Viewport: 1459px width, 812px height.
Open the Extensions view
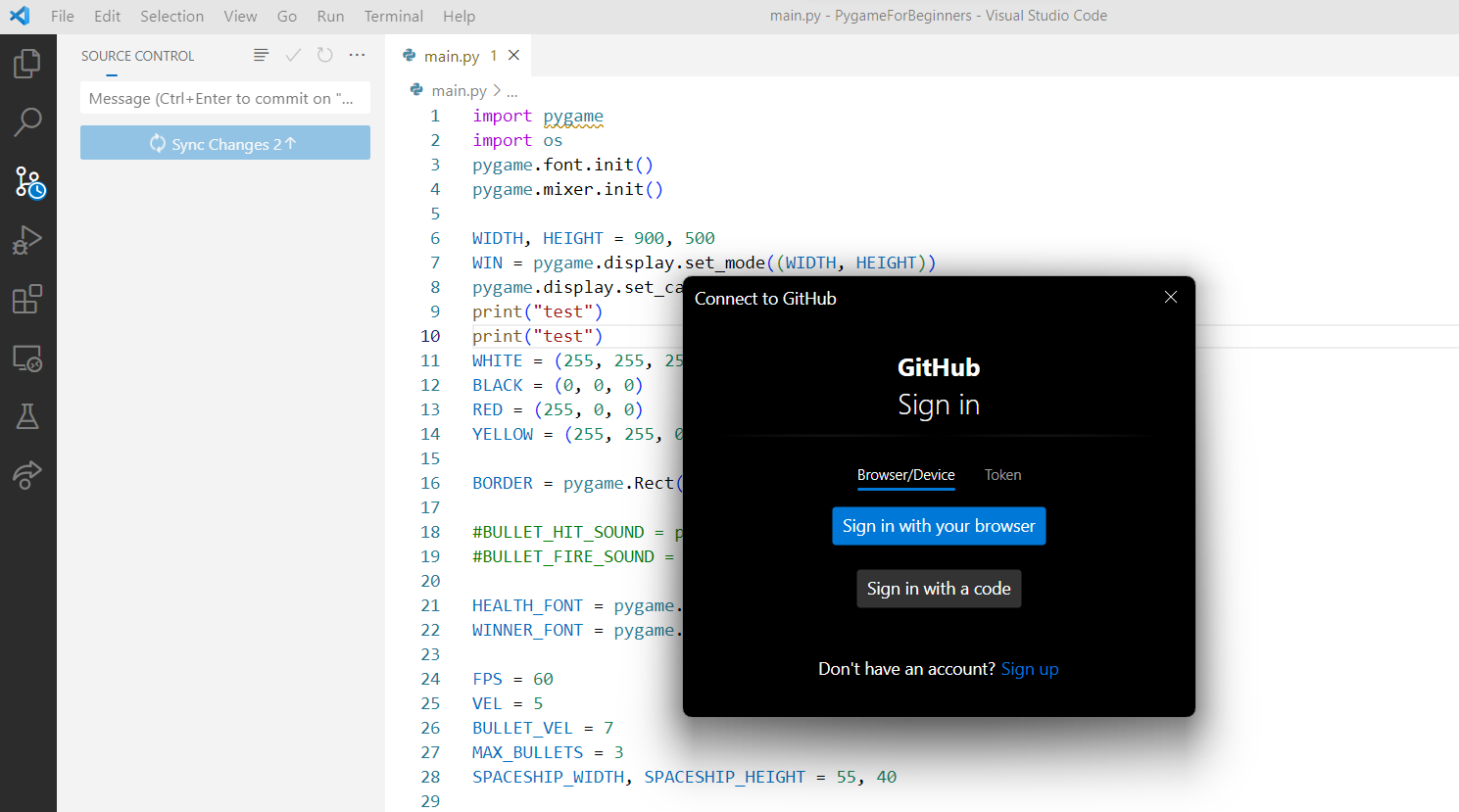point(27,299)
